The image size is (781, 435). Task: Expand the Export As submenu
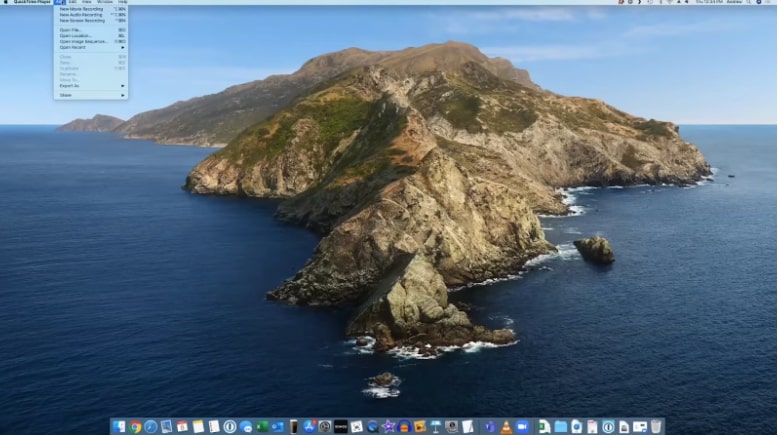point(91,86)
